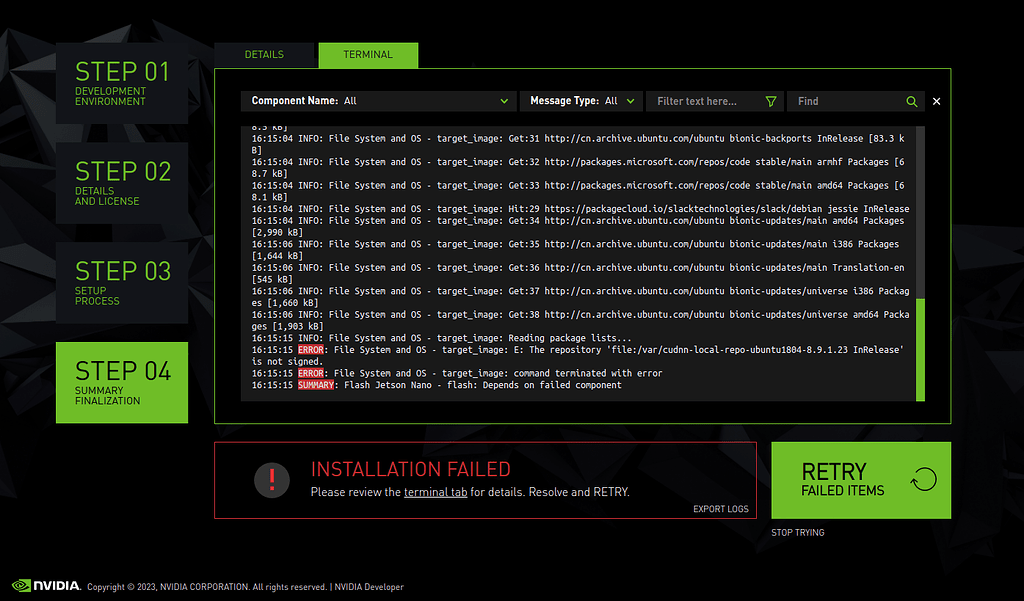Click the X icon on the filter bar
Viewport: 1024px width, 601px height.
[x=936, y=101]
